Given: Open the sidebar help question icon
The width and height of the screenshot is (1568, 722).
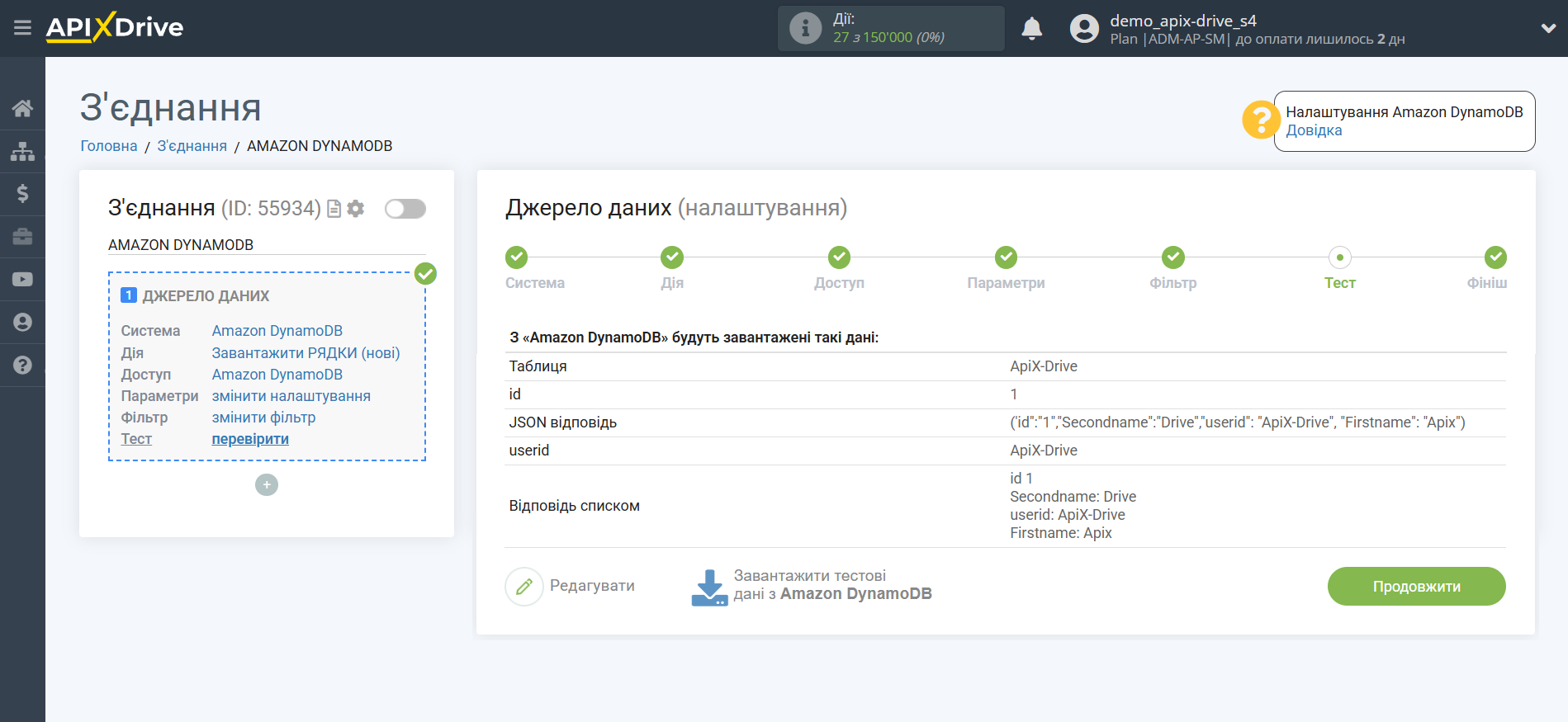Looking at the screenshot, I should [22, 365].
